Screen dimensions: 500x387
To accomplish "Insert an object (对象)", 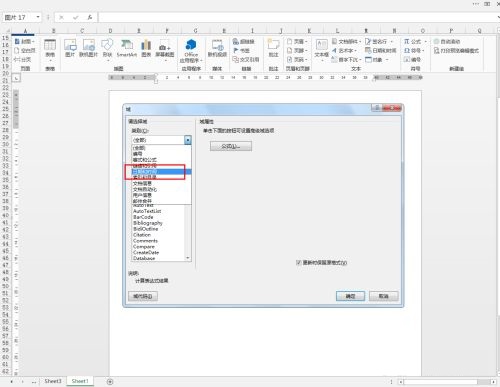I will pos(377,59).
